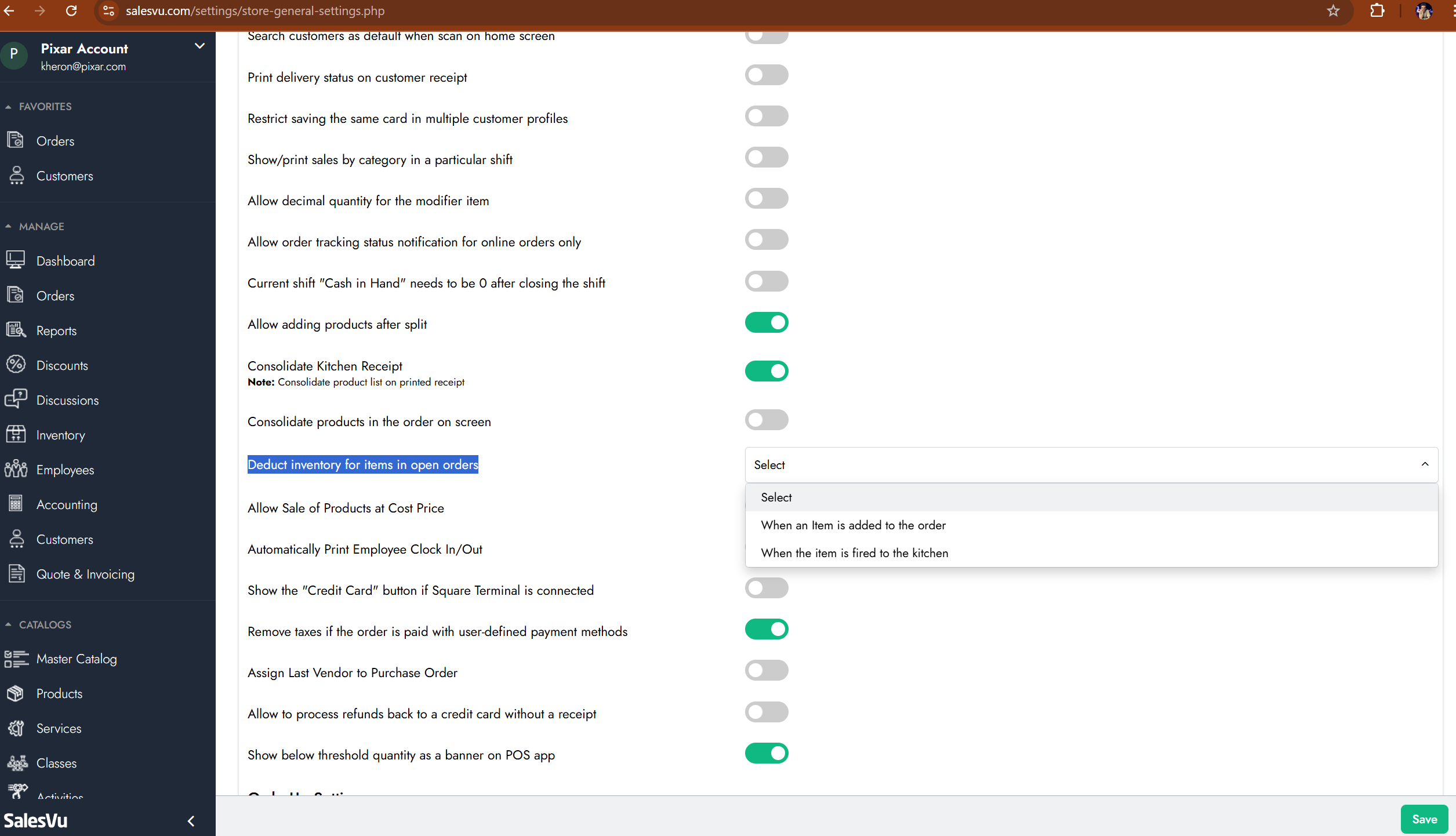Open Reports from the sidebar
The height and width of the screenshot is (836, 1456).
56,331
